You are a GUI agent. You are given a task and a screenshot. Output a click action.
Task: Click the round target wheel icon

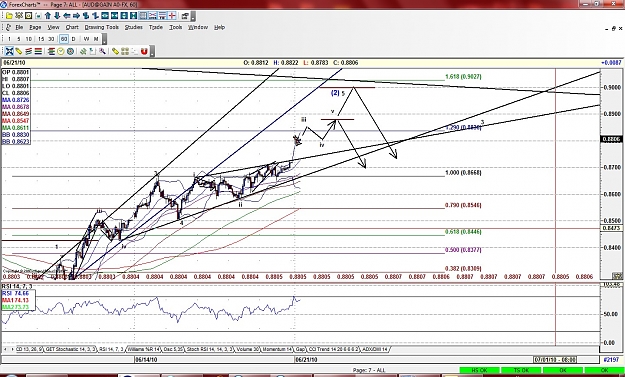71,51
